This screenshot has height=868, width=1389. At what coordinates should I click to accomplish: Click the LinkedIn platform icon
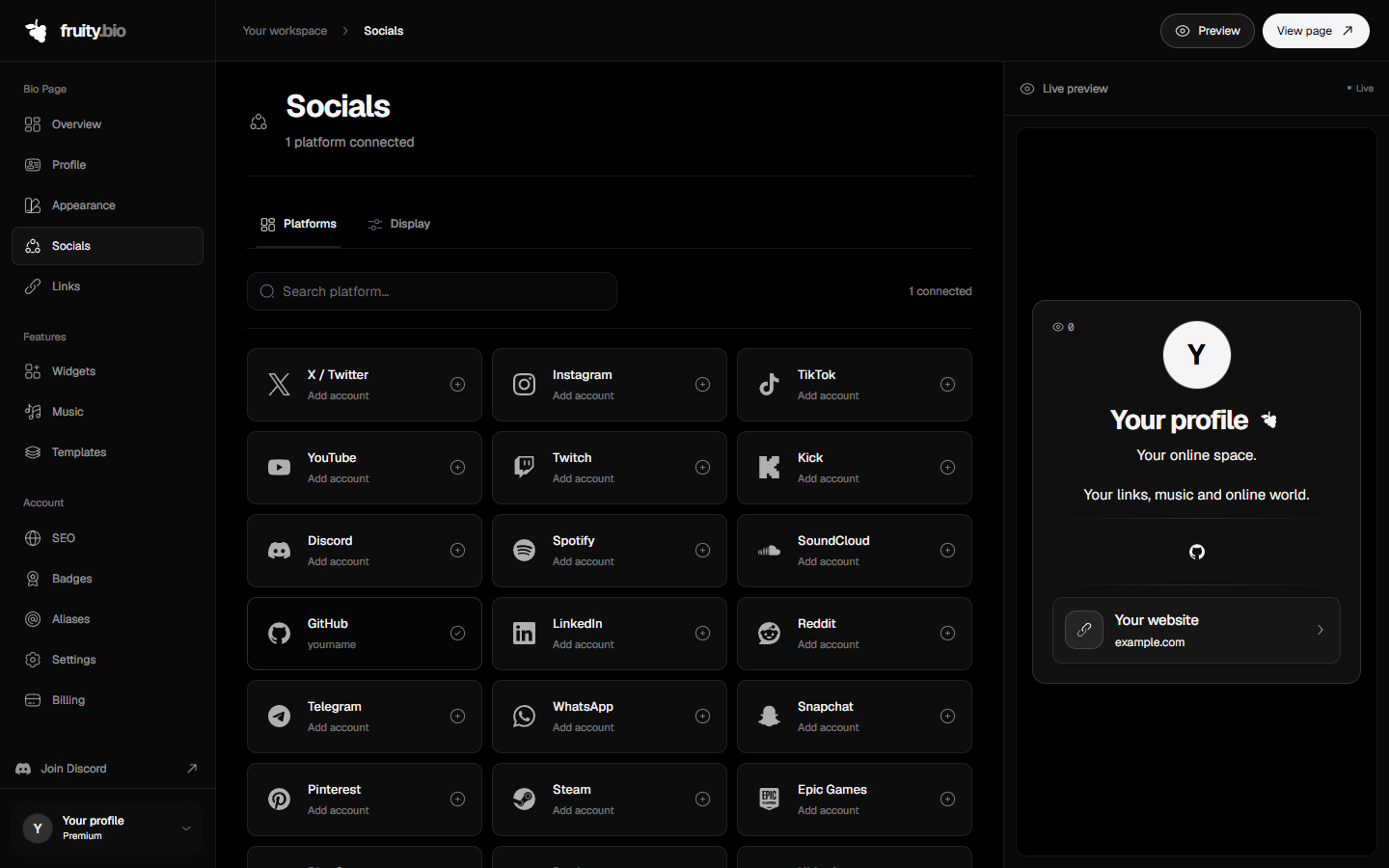tap(524, 634)
